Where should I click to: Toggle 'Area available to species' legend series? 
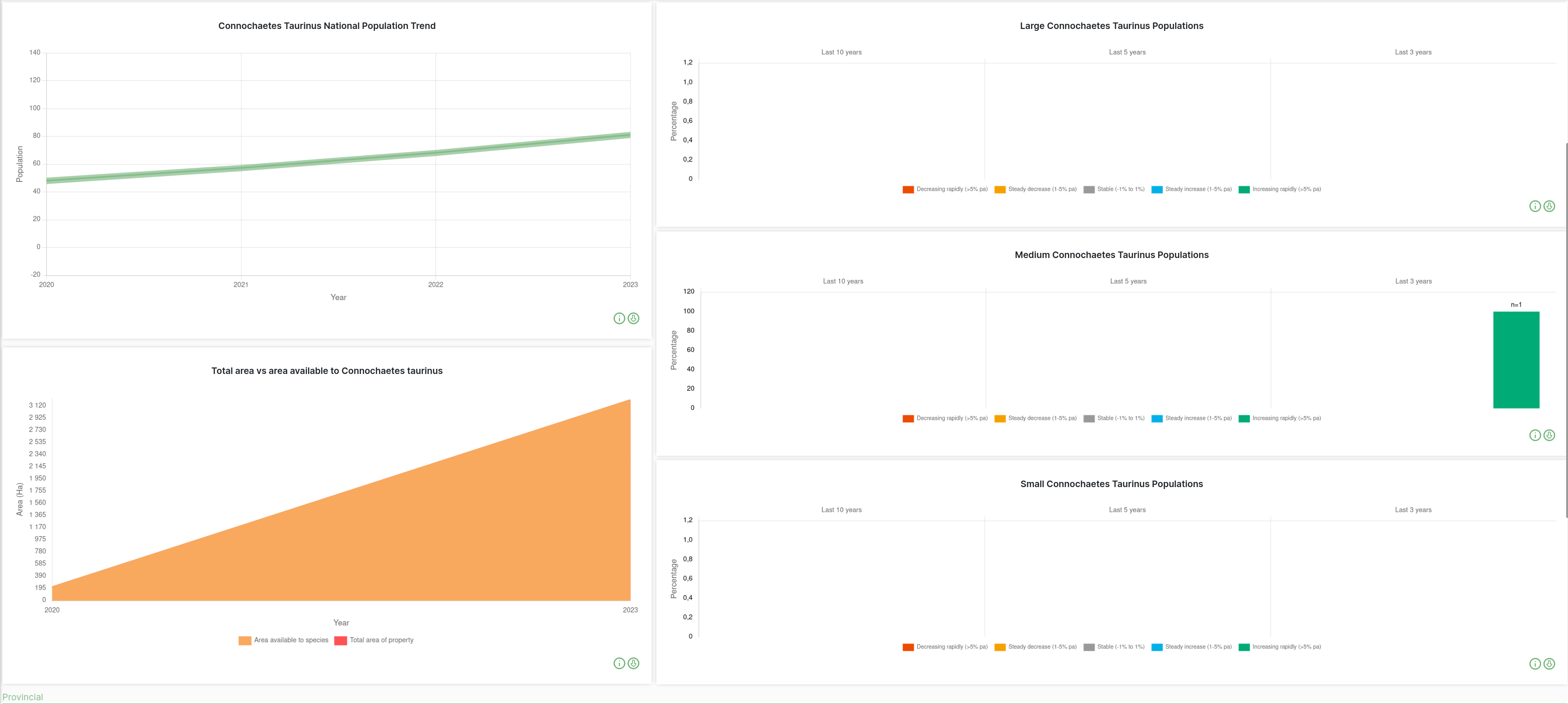point(284,640)
